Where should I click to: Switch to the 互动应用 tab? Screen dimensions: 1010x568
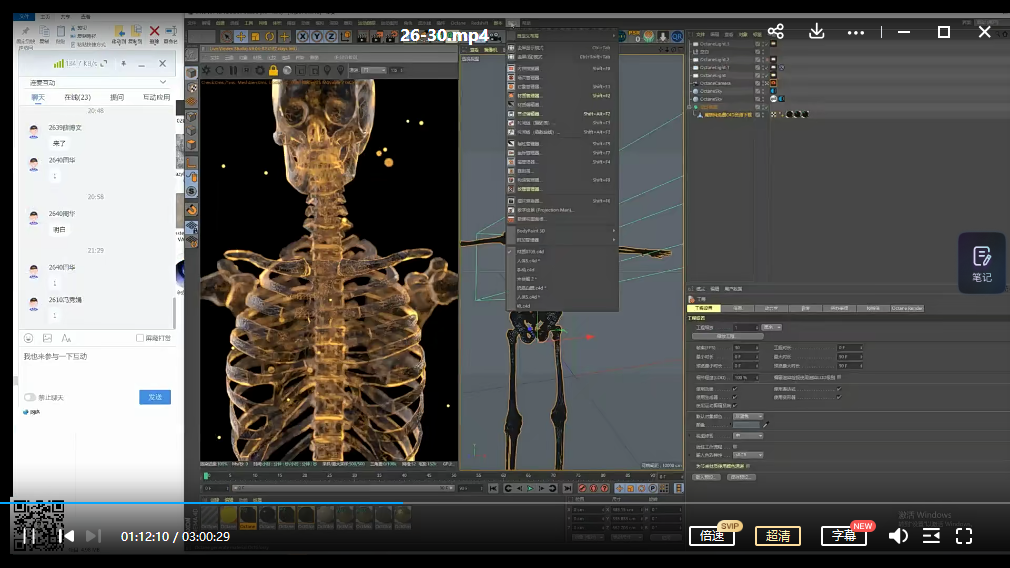(157, 97)
